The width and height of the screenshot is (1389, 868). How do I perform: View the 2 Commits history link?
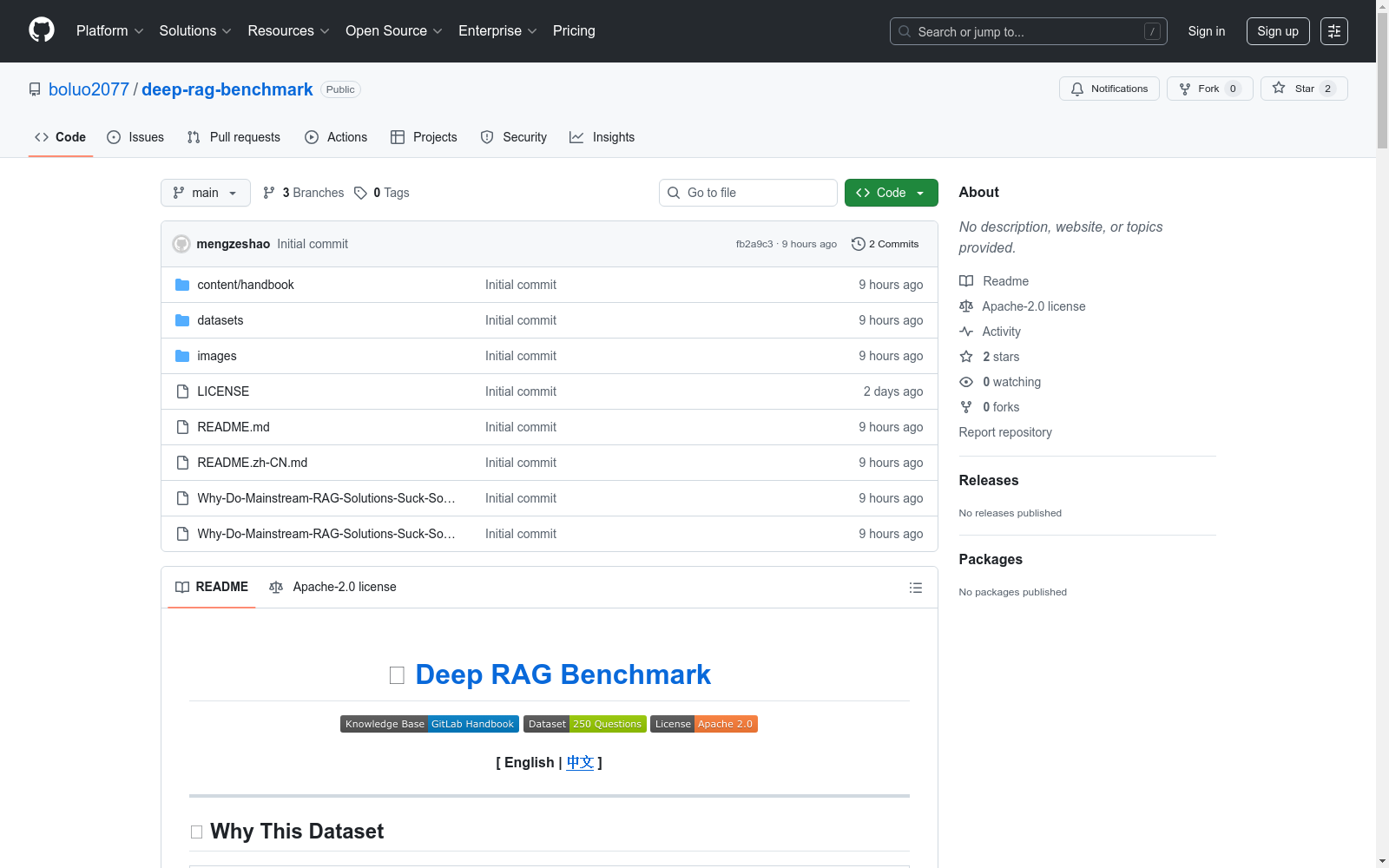pyautogui.click(x=885, y=244)
